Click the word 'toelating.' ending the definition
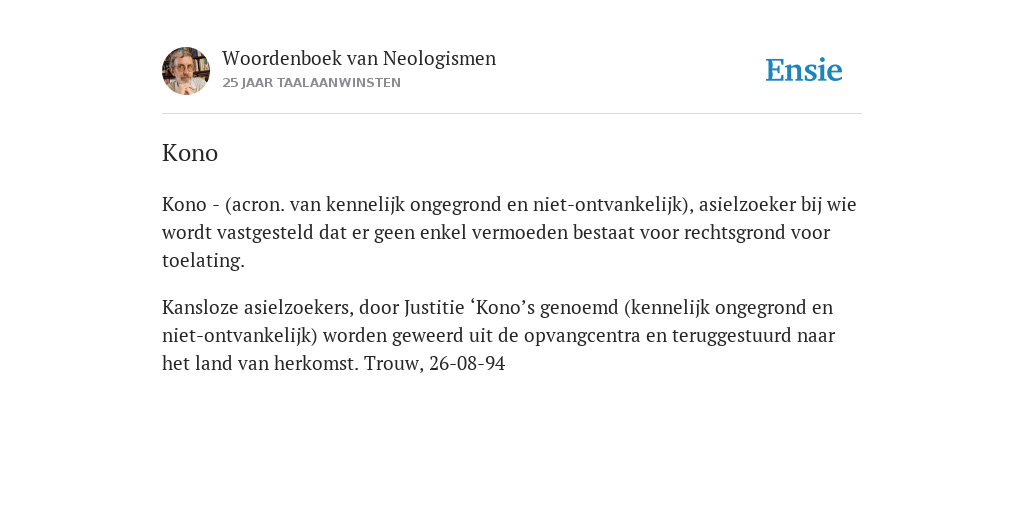Viewport: 1024px width, 512px height. tap(203, 261)
